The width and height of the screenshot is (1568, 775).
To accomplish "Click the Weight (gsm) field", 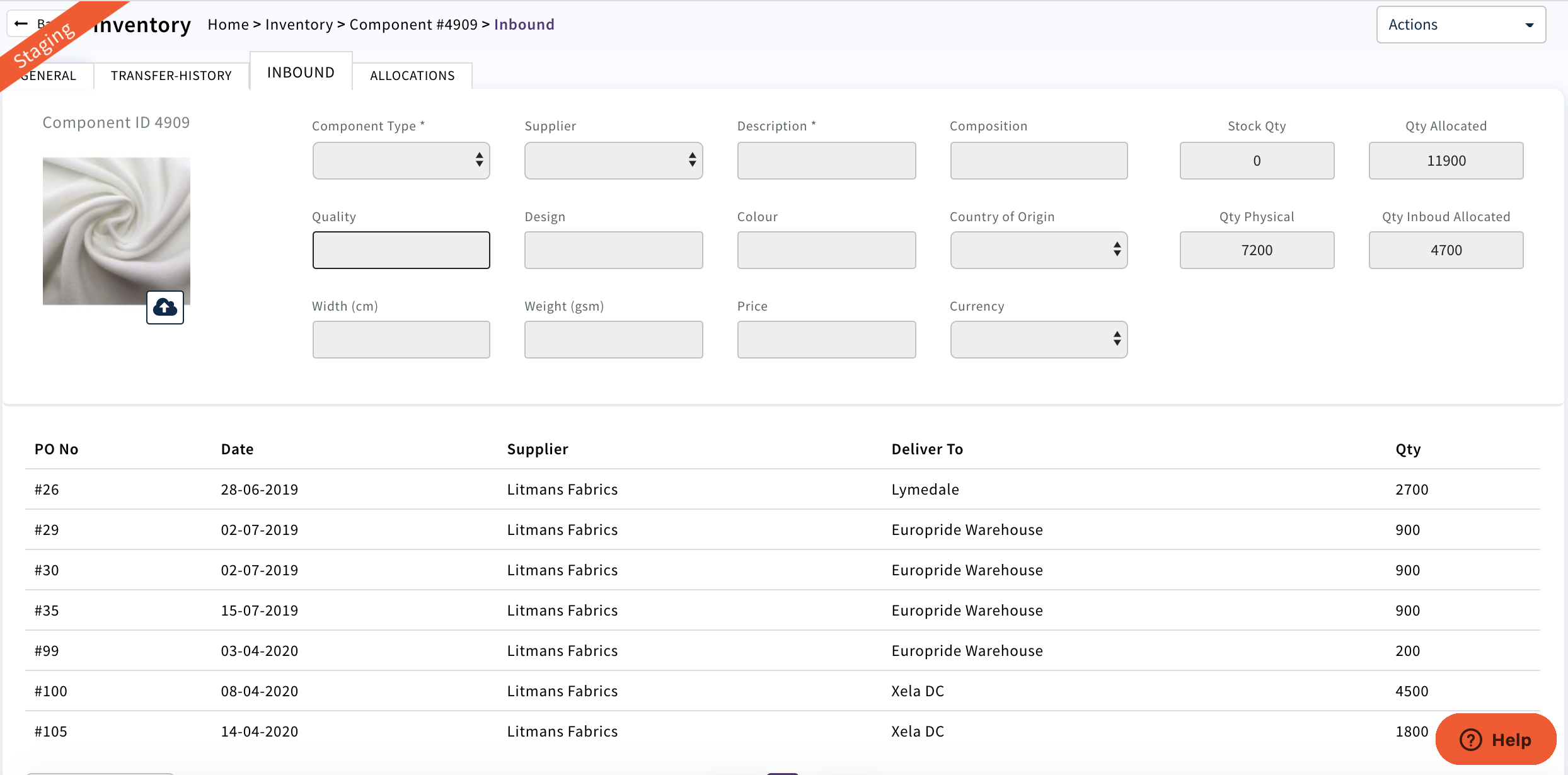I will (613, 340).
